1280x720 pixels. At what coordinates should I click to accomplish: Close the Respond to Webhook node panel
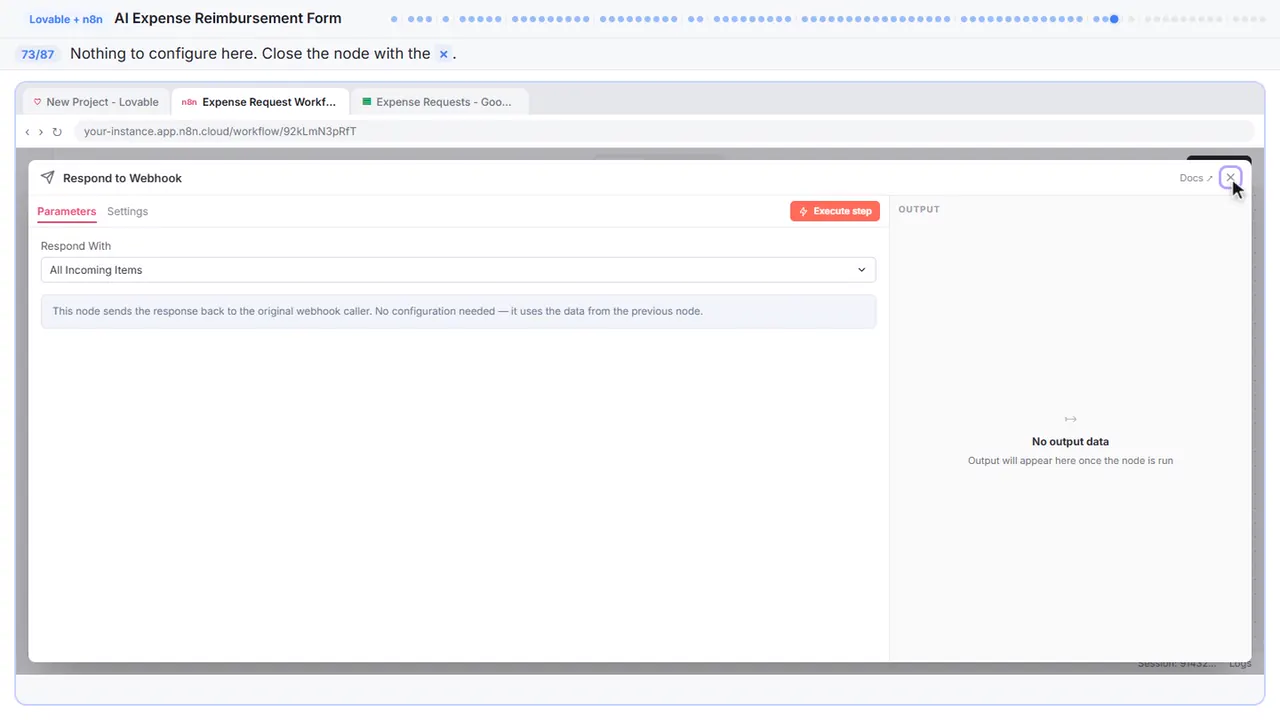[1230, 178]
